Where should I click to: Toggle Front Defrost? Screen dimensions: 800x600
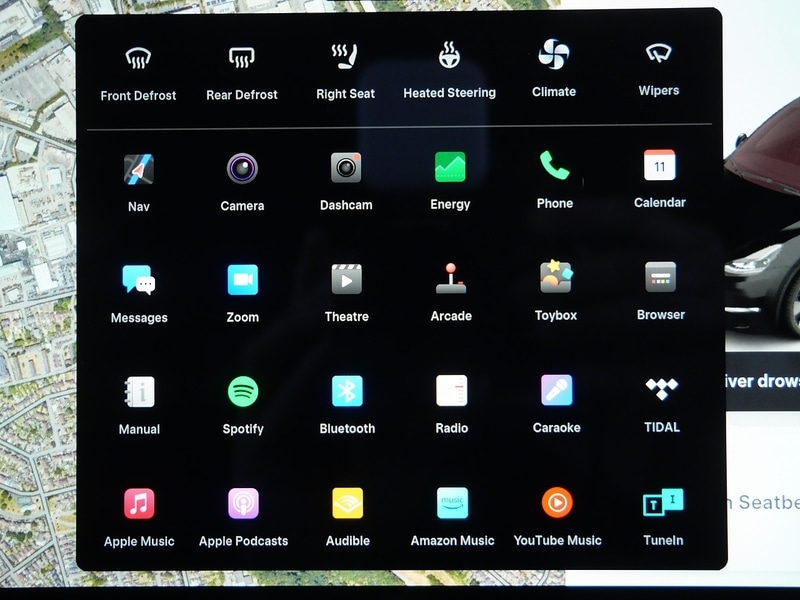138,59
